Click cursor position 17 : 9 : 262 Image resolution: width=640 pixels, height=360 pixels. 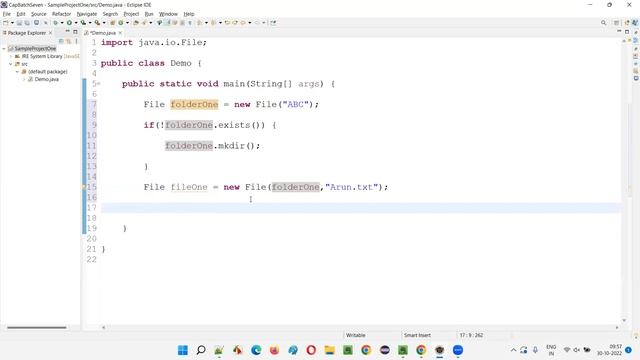point(471,335)
